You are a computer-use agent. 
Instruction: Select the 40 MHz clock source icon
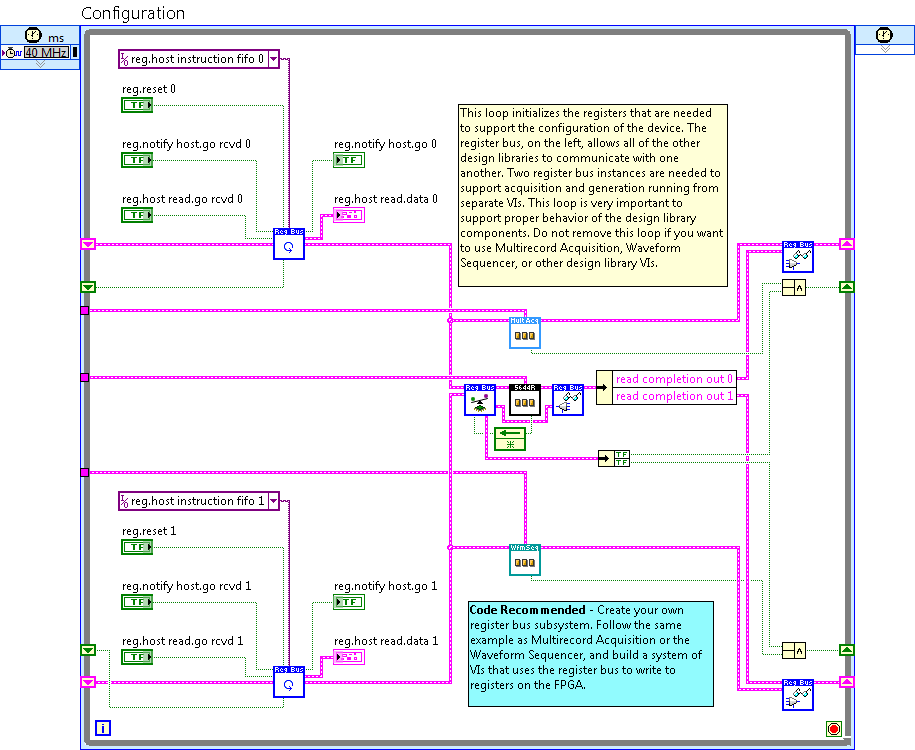(46, 52)
